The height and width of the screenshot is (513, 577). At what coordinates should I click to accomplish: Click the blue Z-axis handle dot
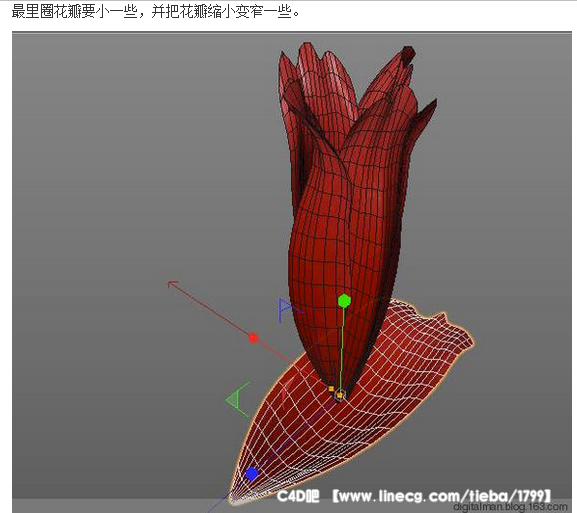point(252,474)
